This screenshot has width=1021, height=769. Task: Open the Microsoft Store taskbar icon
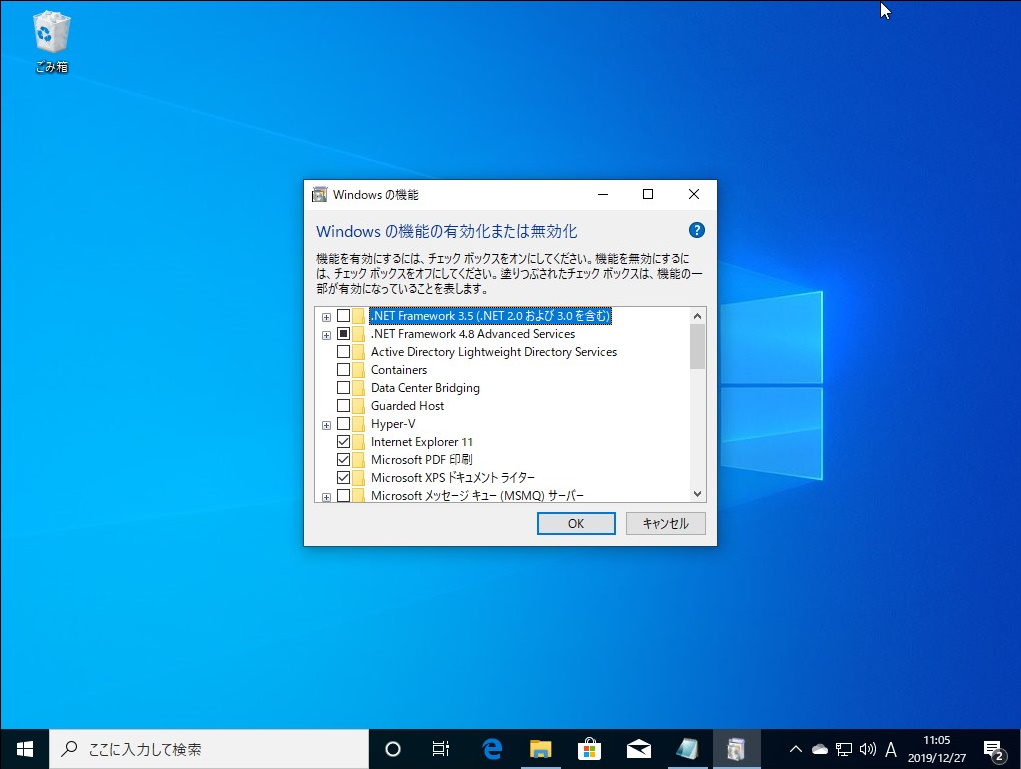tap(589, 748)
